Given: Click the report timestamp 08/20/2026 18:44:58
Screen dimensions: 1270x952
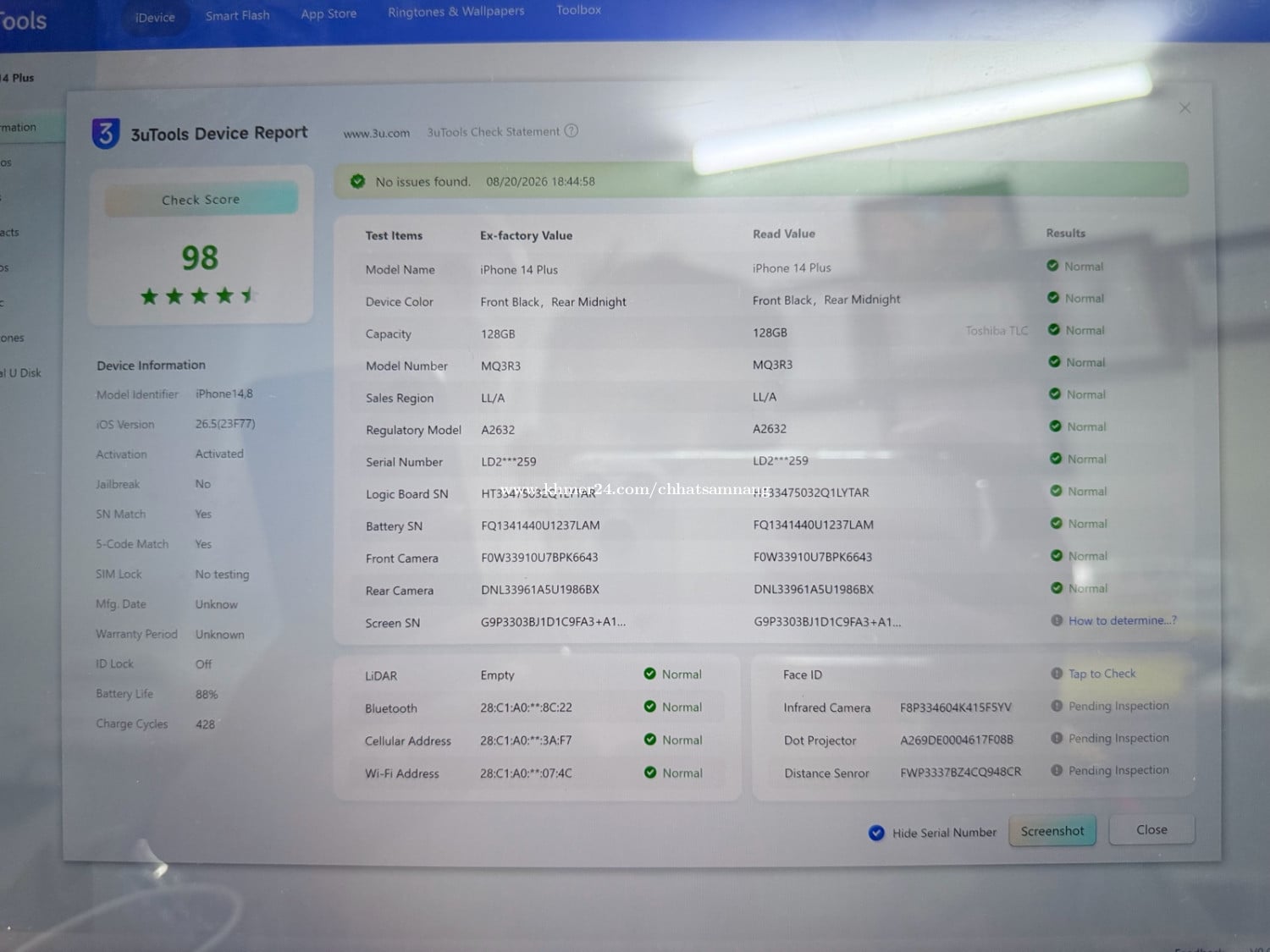Looking at the screenshot, I should (540, 181).
